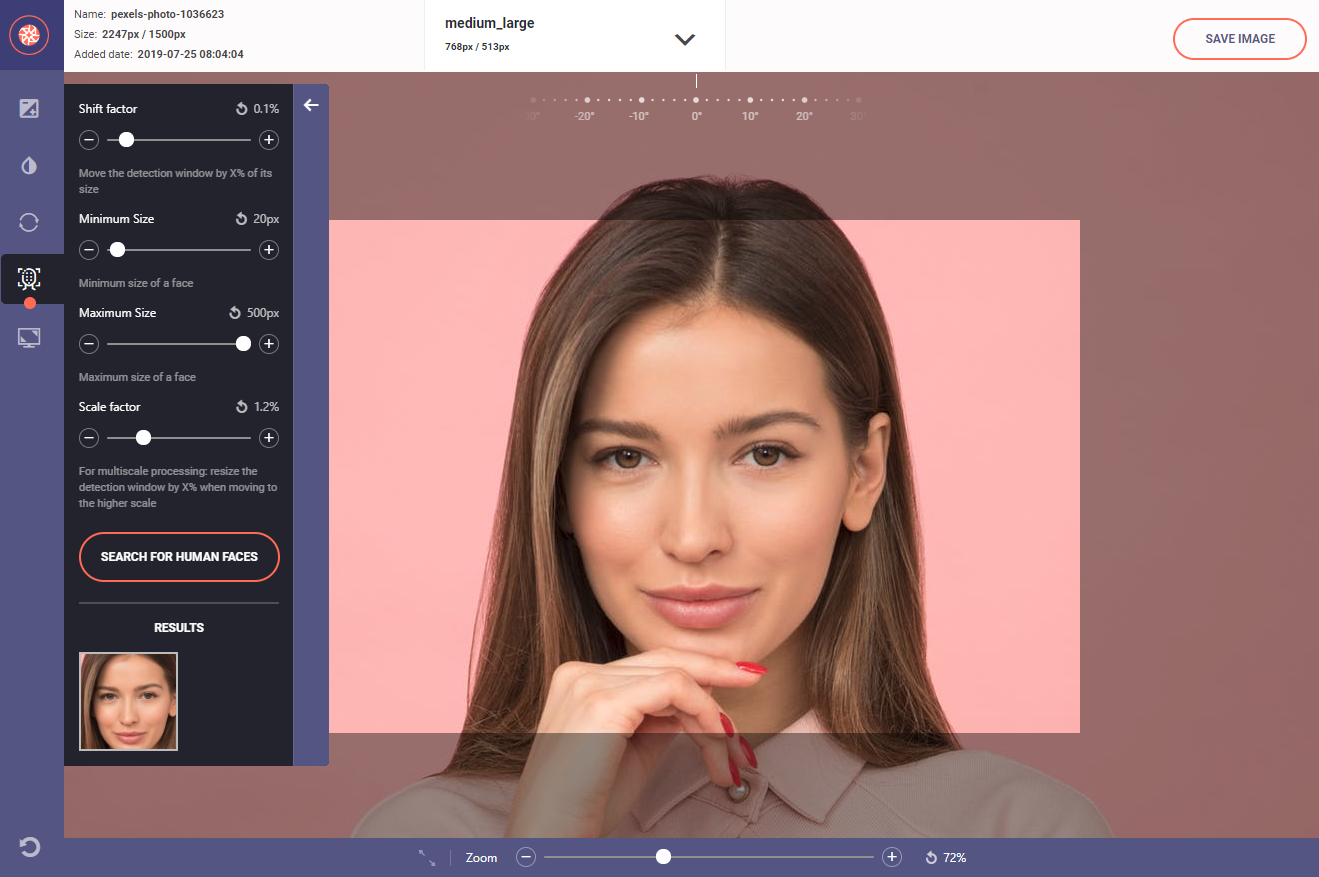Image resolution: width=1319 pixels, height=877 pixels.
Task: Select the detected face result thumbnail
Action: coord(128,702)
